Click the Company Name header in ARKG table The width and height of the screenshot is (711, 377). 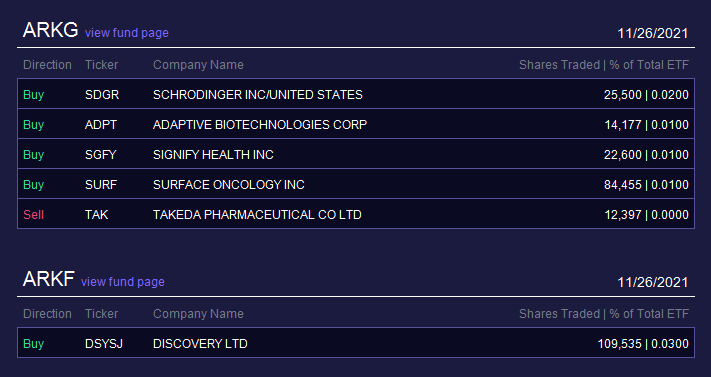[x=198, y=64]
